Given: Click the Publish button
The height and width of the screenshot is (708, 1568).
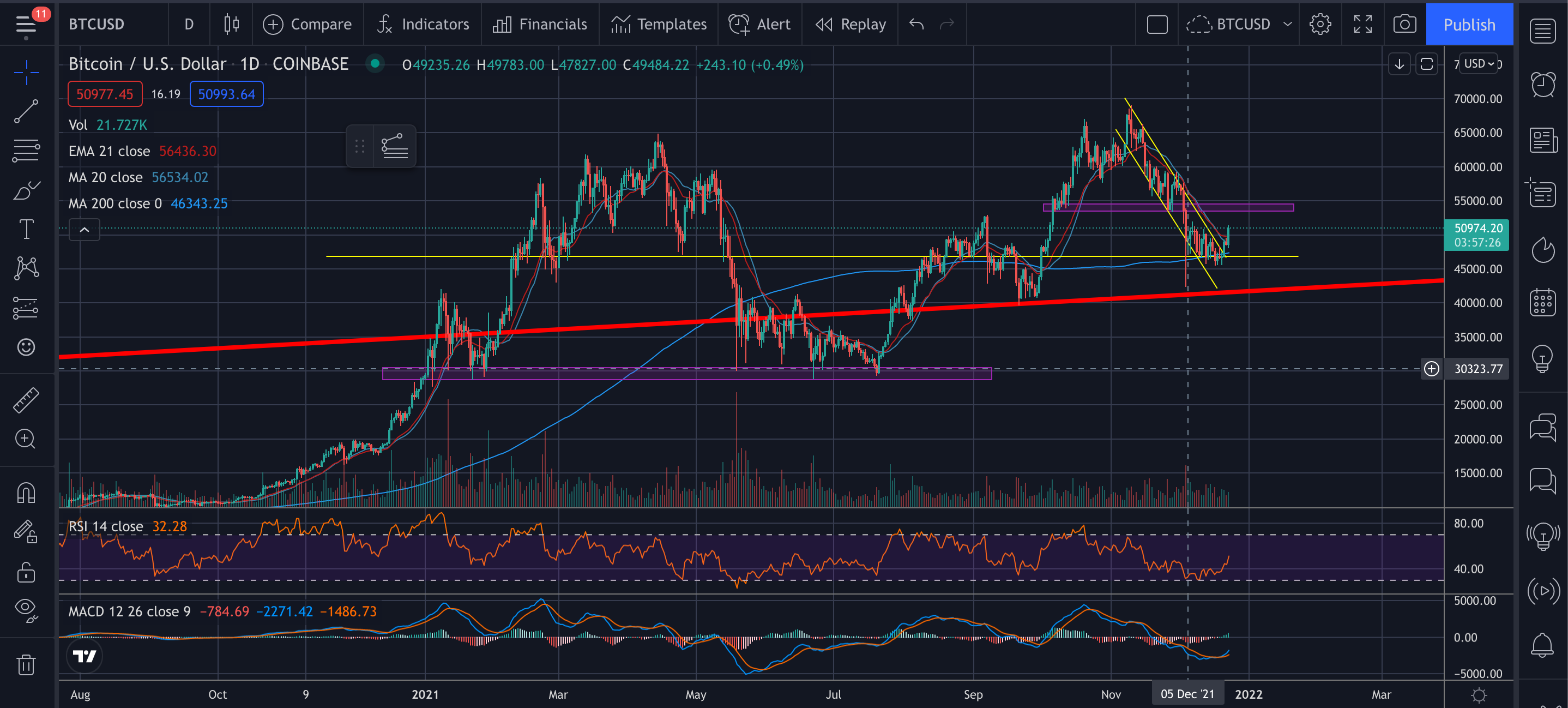Looking at the screenshot, I should pos(1469,25).
